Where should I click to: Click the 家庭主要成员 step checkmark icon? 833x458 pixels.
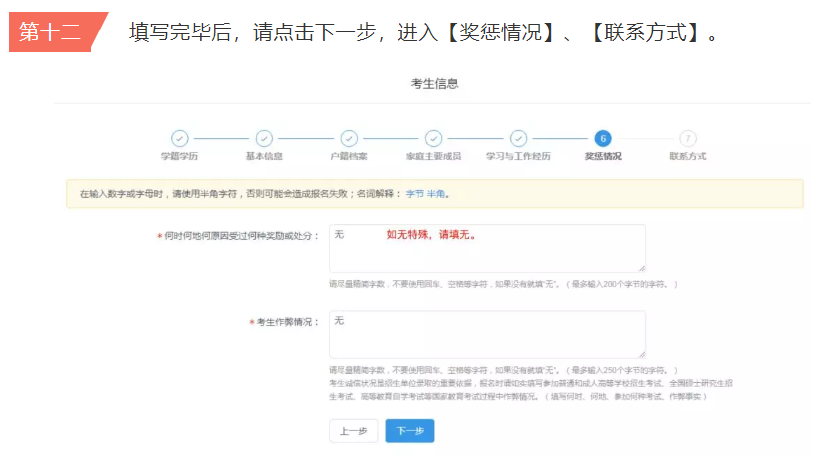pyautogui.click(x=433, y=139)
